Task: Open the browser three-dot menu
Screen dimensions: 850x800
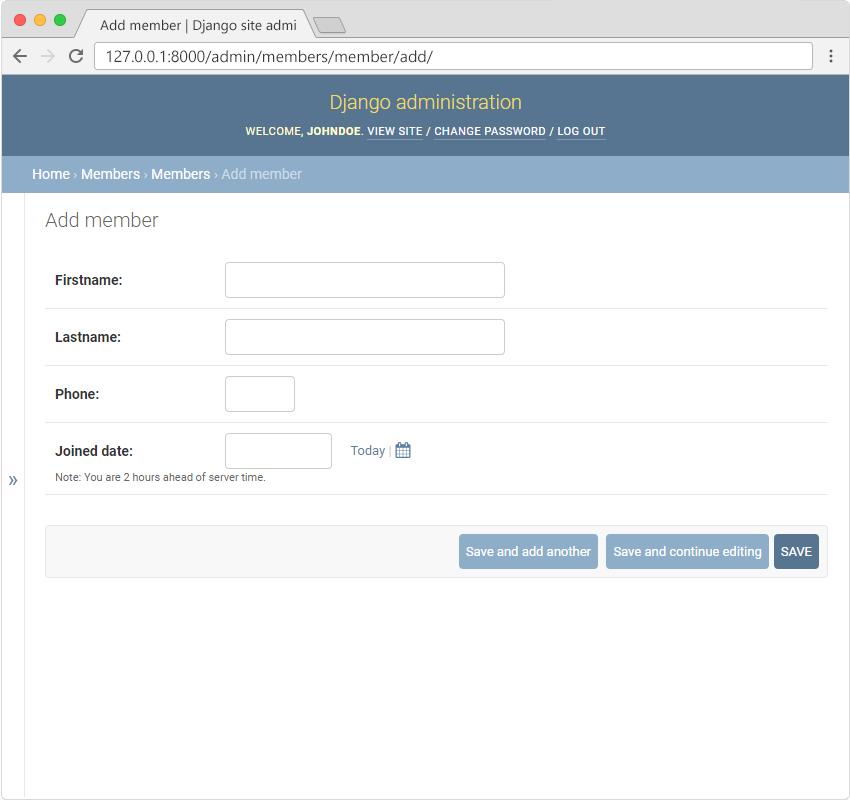Action: pyautogui.click(x=830, y=56)
